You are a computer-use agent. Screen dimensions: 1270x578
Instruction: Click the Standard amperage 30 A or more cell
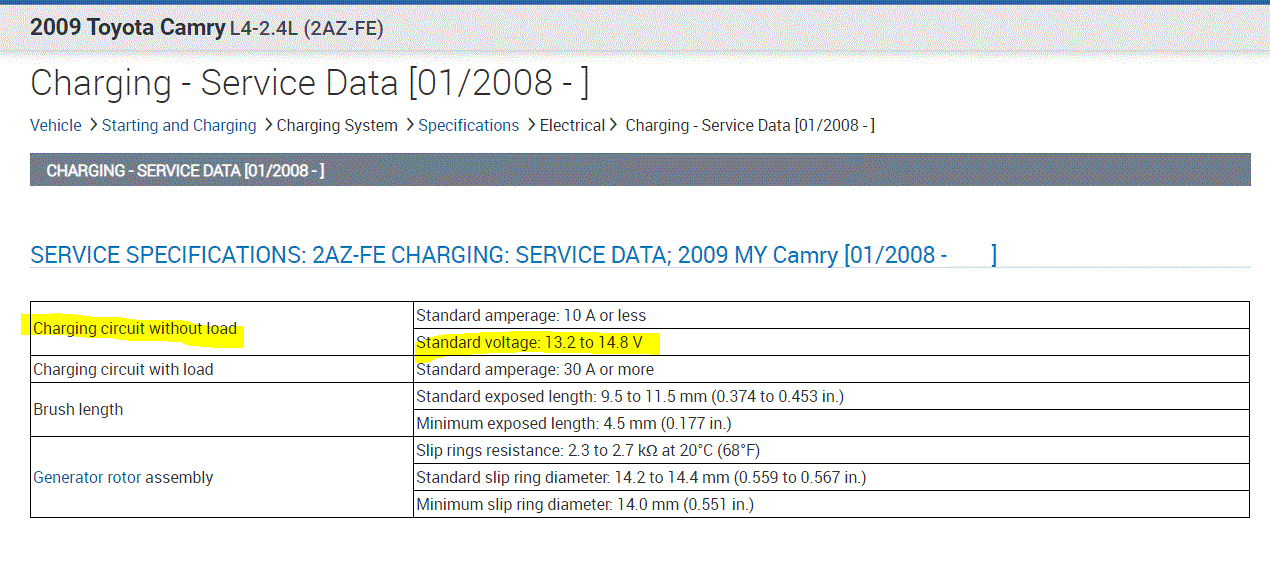(x=534, y=370)
